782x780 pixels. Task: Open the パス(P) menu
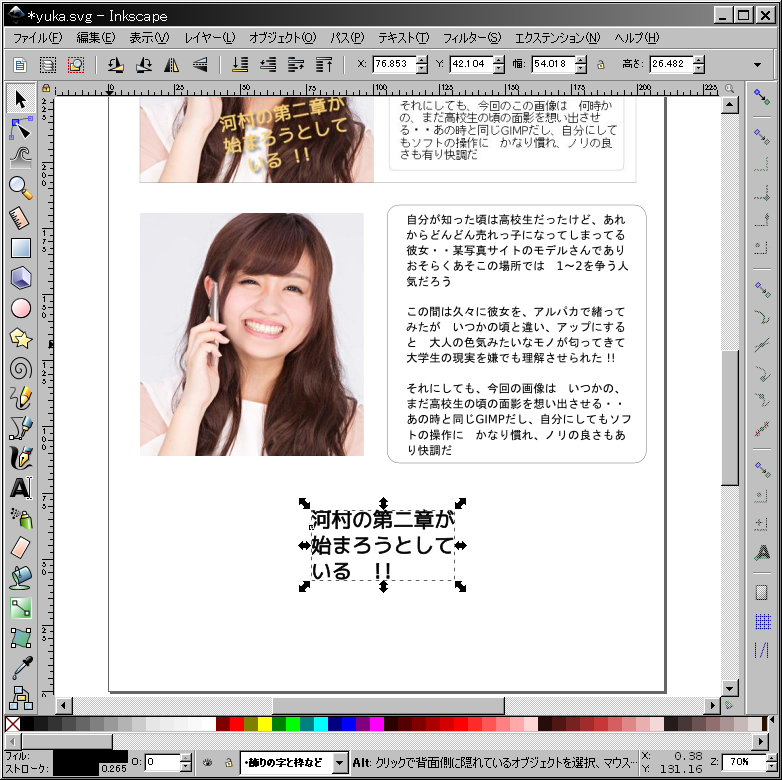coord(347,38)
